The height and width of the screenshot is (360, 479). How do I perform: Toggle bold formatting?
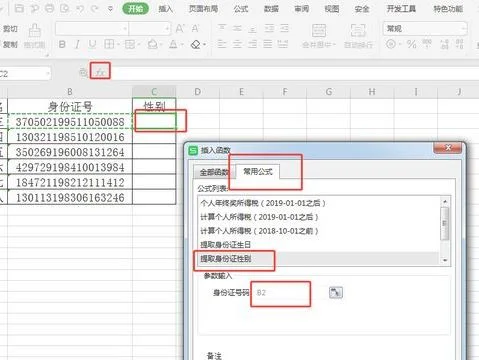(62, 44)
